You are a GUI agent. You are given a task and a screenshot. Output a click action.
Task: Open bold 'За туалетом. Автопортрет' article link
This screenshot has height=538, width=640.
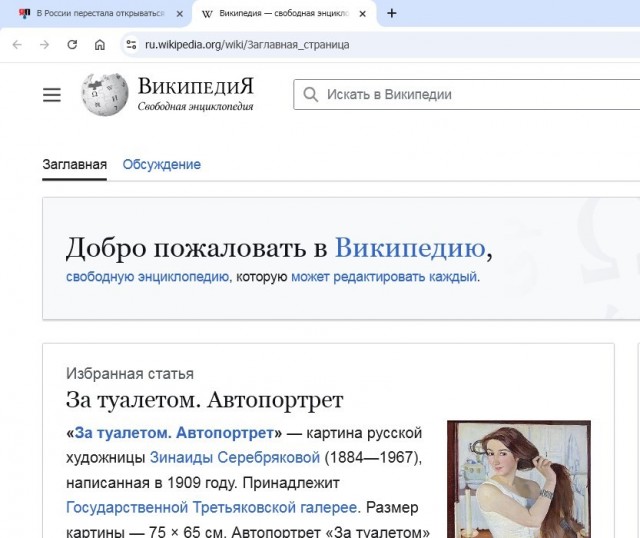click(174, 433)
